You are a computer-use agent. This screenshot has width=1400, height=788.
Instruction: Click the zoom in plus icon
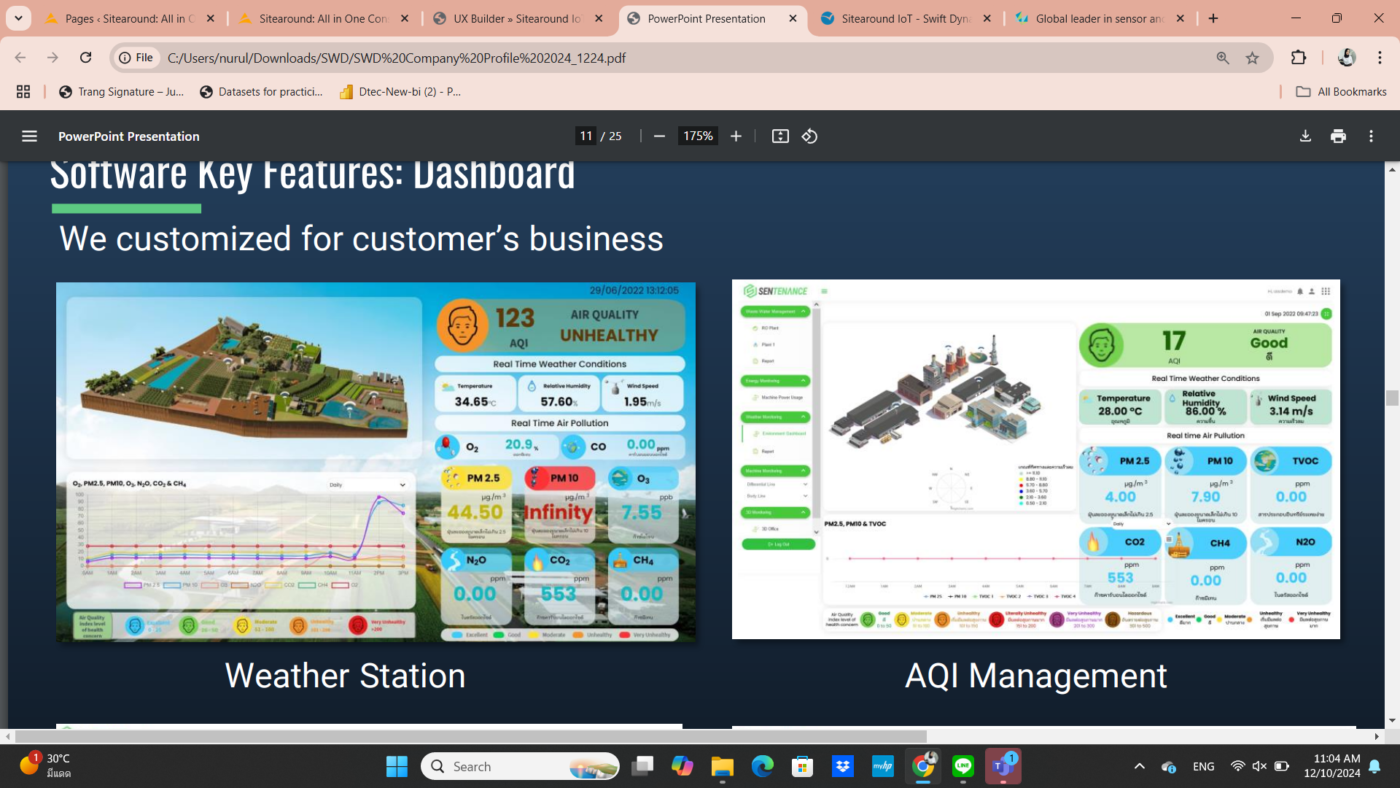point(735,135)
